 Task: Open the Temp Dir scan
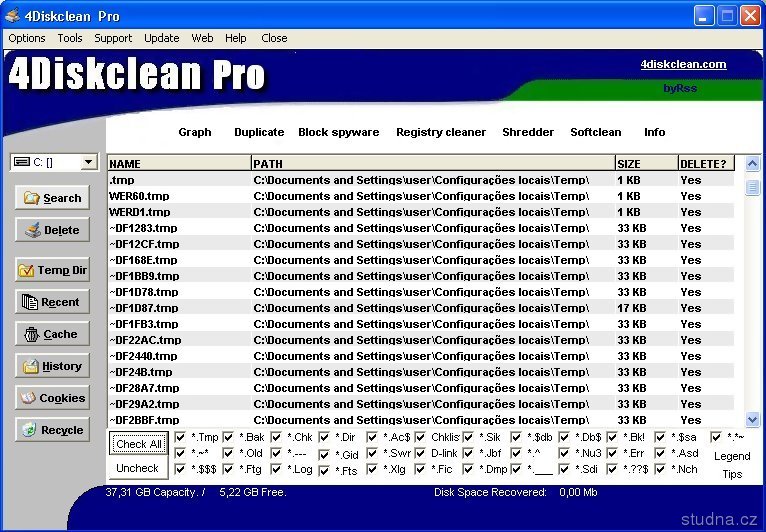click(52, 270)
